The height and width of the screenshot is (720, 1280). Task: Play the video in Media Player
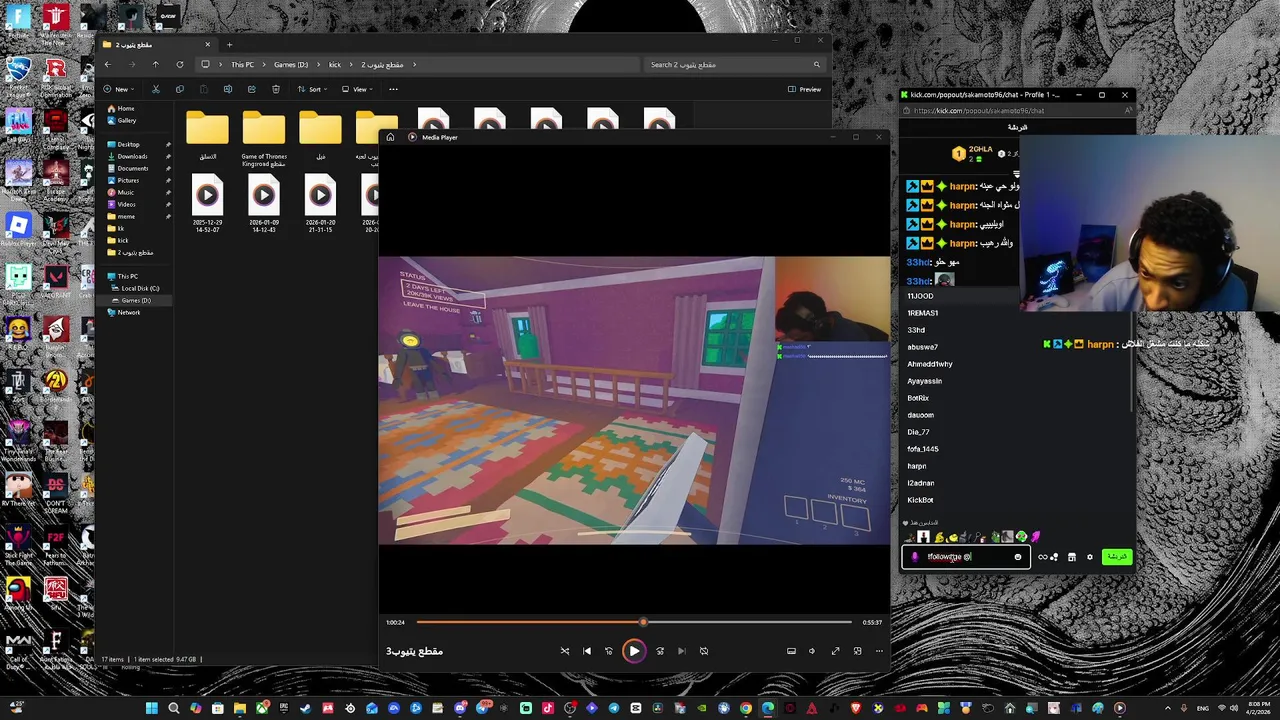634,651
